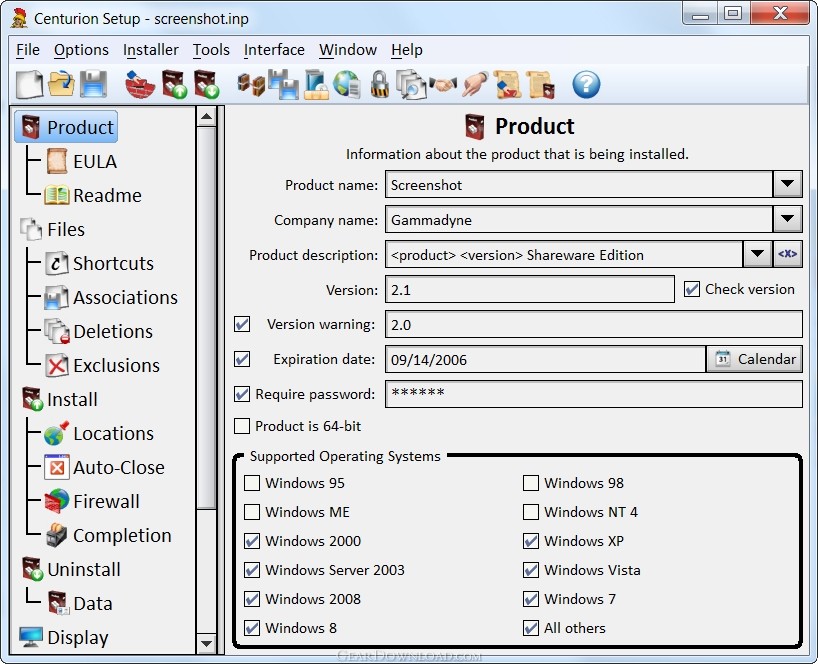Enable the Product is 64-bit checkbox
Viewport: 818px width, 664px height.
pyautogui.click(x=242, y=426)
